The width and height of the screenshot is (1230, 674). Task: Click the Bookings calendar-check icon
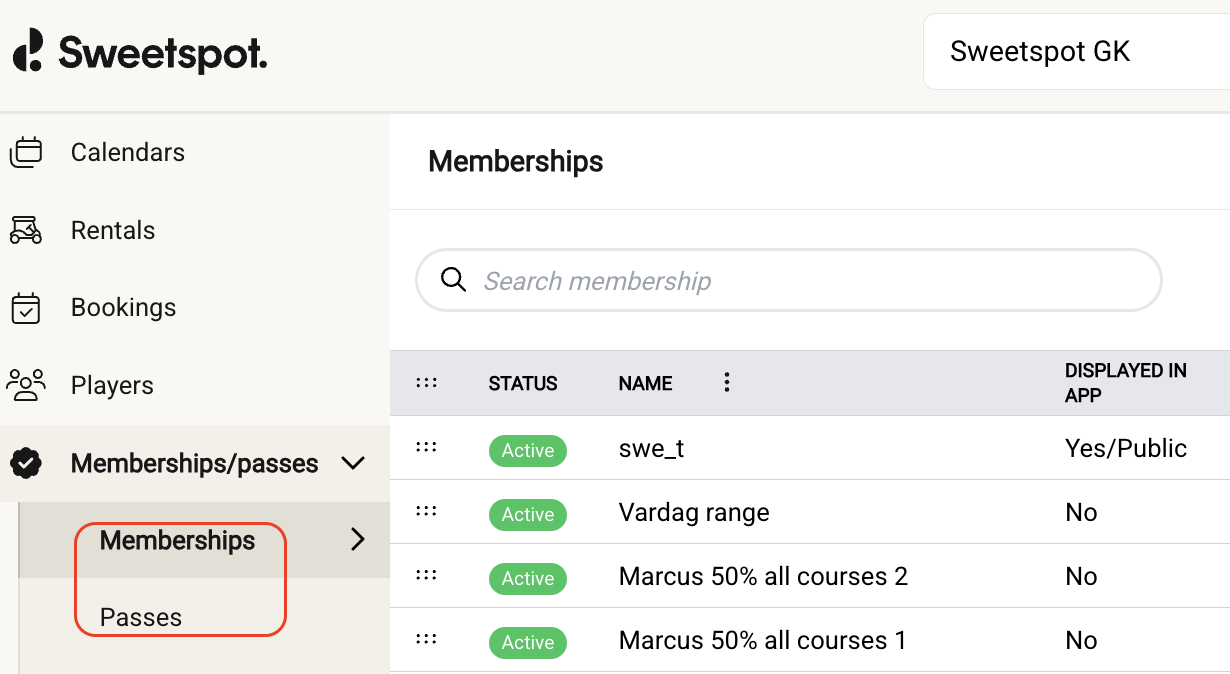[x=26, y=308]
